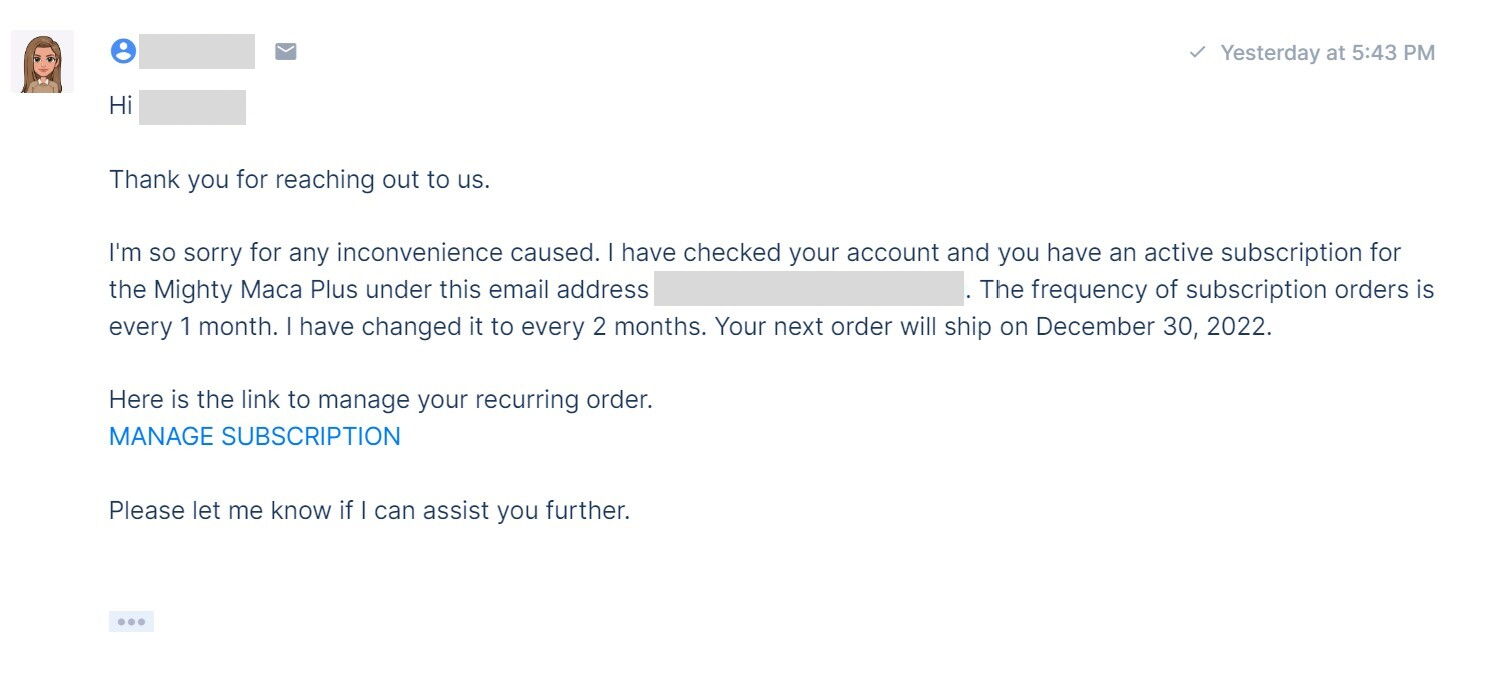Viewport: 1492px width, 693px height.
Task: Click the "Thank you for reaching out" line
Action: 299,180
